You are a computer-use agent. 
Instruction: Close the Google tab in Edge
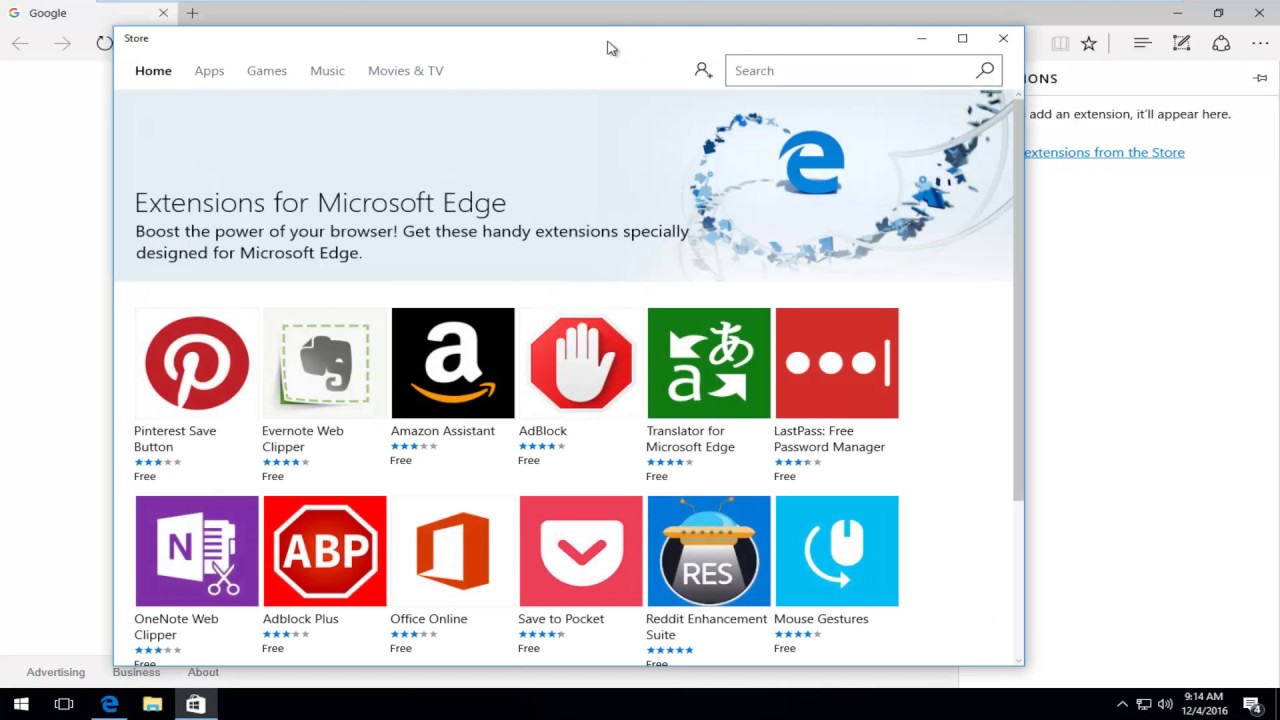pos(163,13)
